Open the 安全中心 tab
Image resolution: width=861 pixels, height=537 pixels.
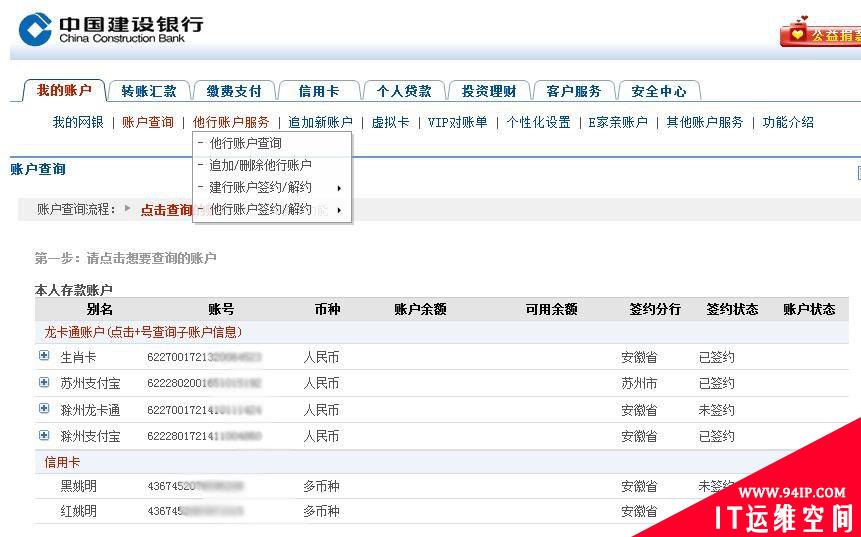[659, 91]
